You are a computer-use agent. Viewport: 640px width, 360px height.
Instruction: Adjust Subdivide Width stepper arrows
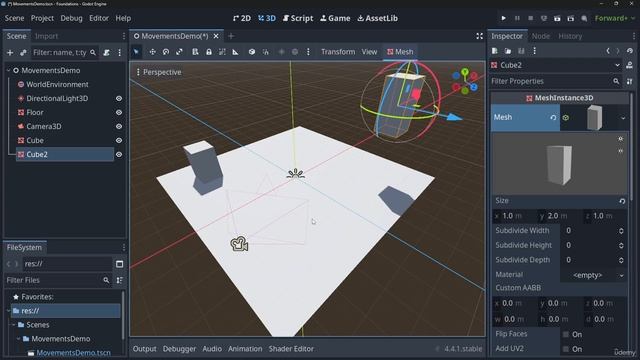coord(621,231)
